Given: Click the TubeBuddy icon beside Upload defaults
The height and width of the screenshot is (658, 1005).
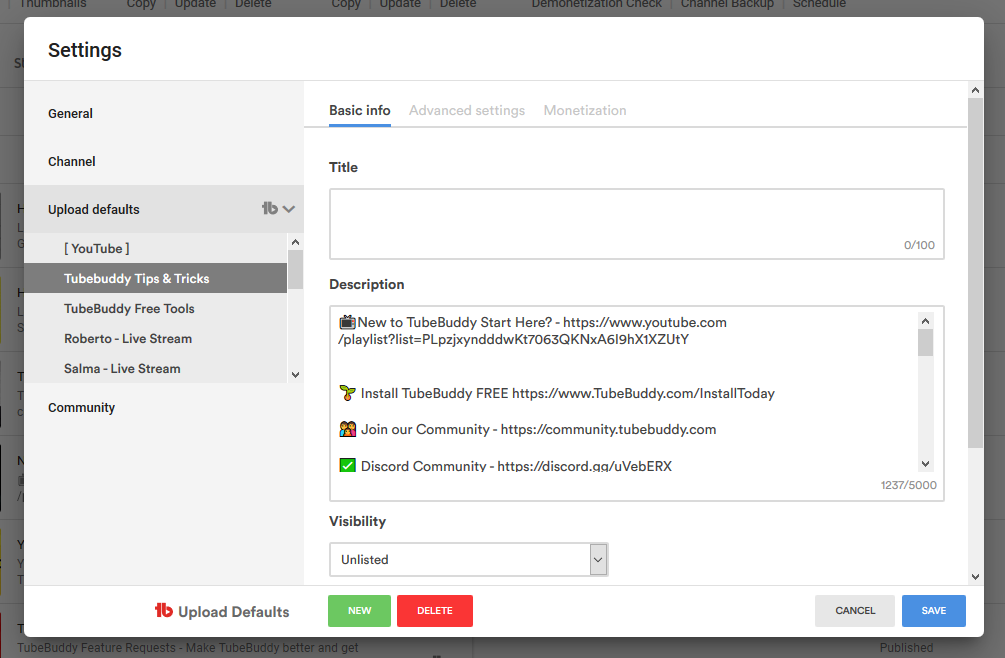Looking at the screenshot, I should 269,209.
